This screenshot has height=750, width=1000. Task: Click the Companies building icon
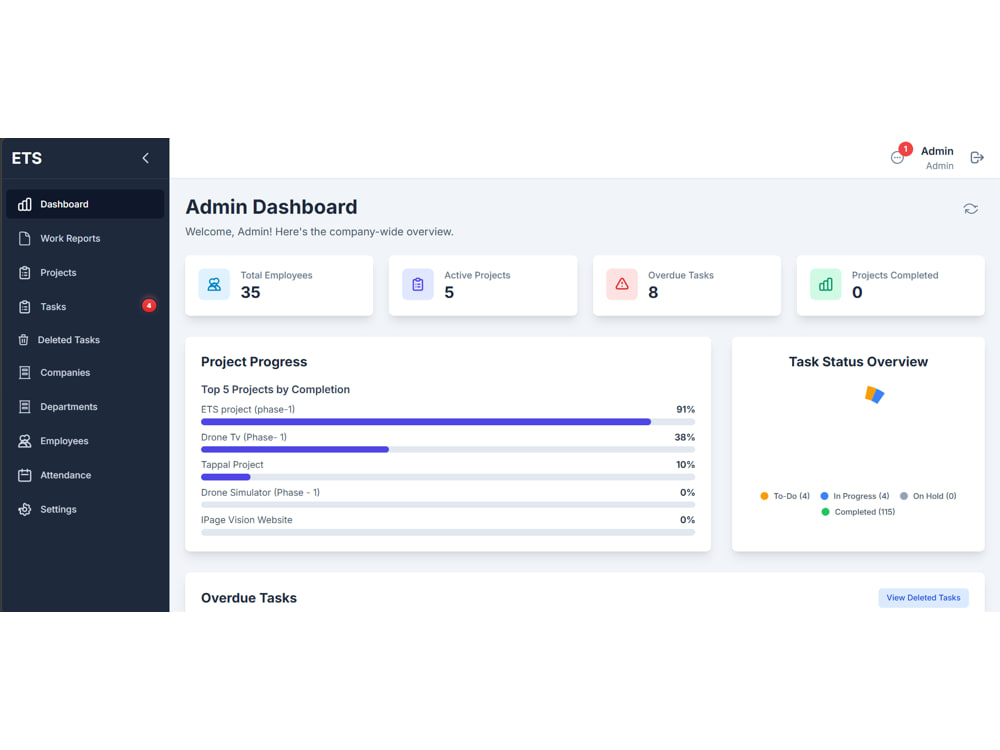coord(24,372)
